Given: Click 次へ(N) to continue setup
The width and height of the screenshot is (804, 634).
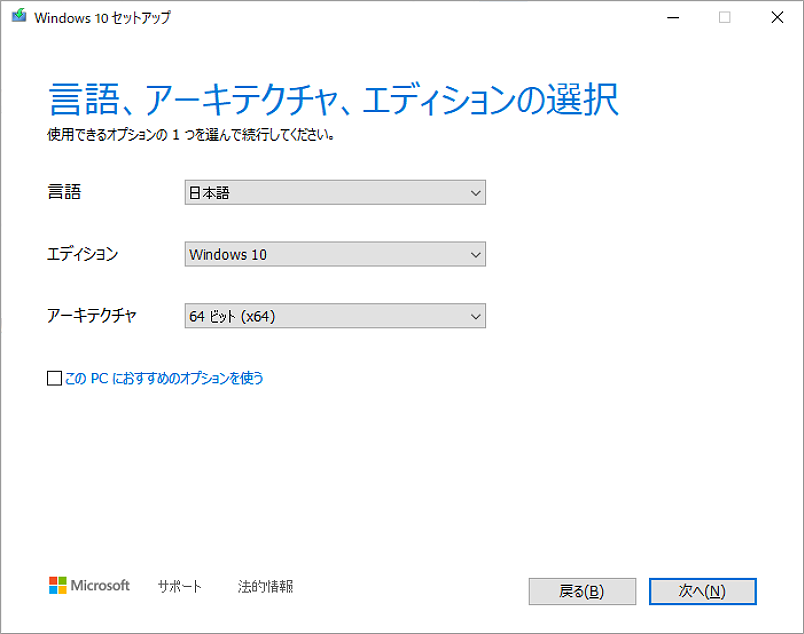Looking at the screenshot, I should (702, 591).
